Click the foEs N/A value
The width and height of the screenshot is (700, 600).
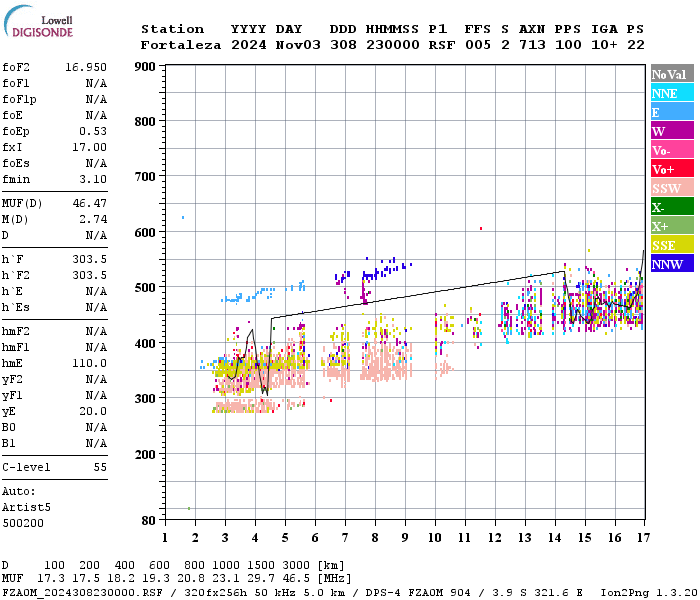(x=96, y=163)
